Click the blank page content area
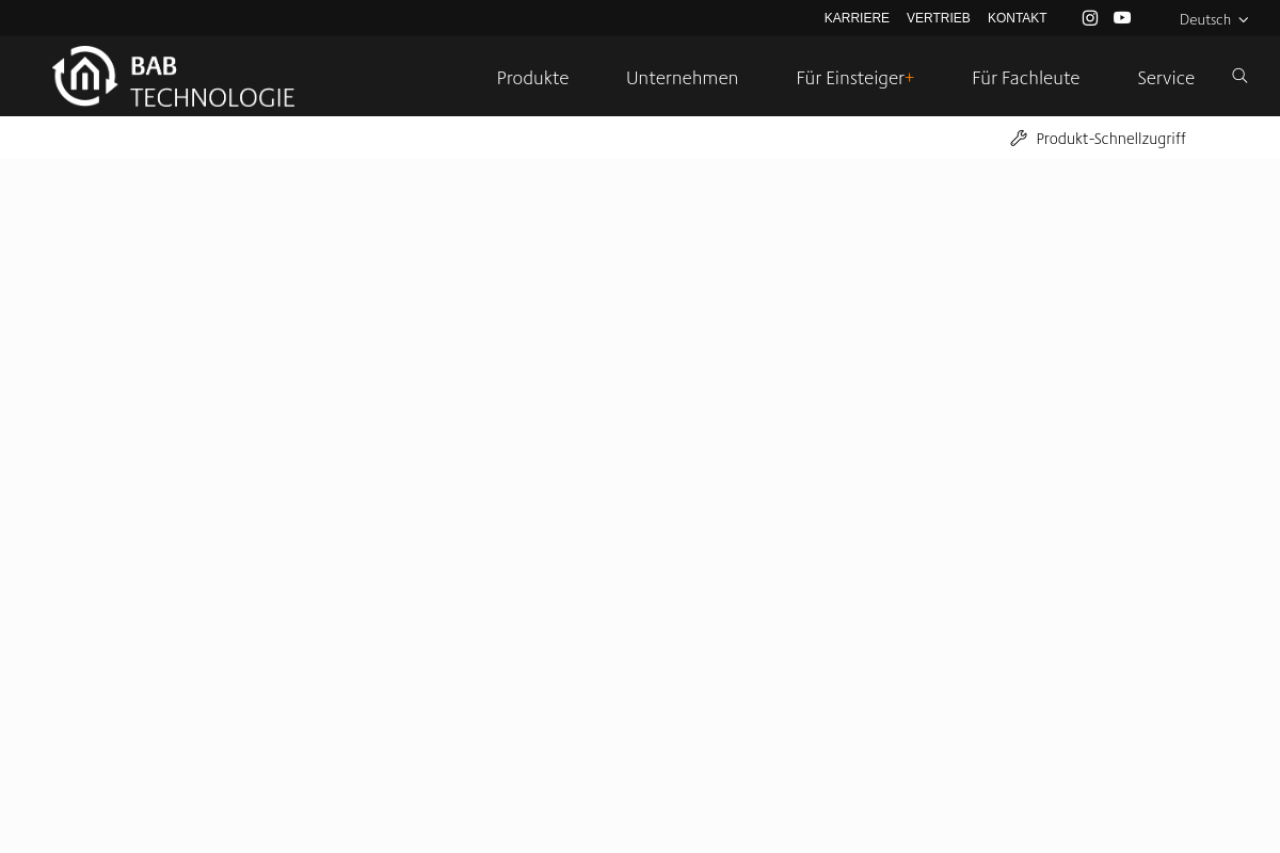 tap(640, 505)
